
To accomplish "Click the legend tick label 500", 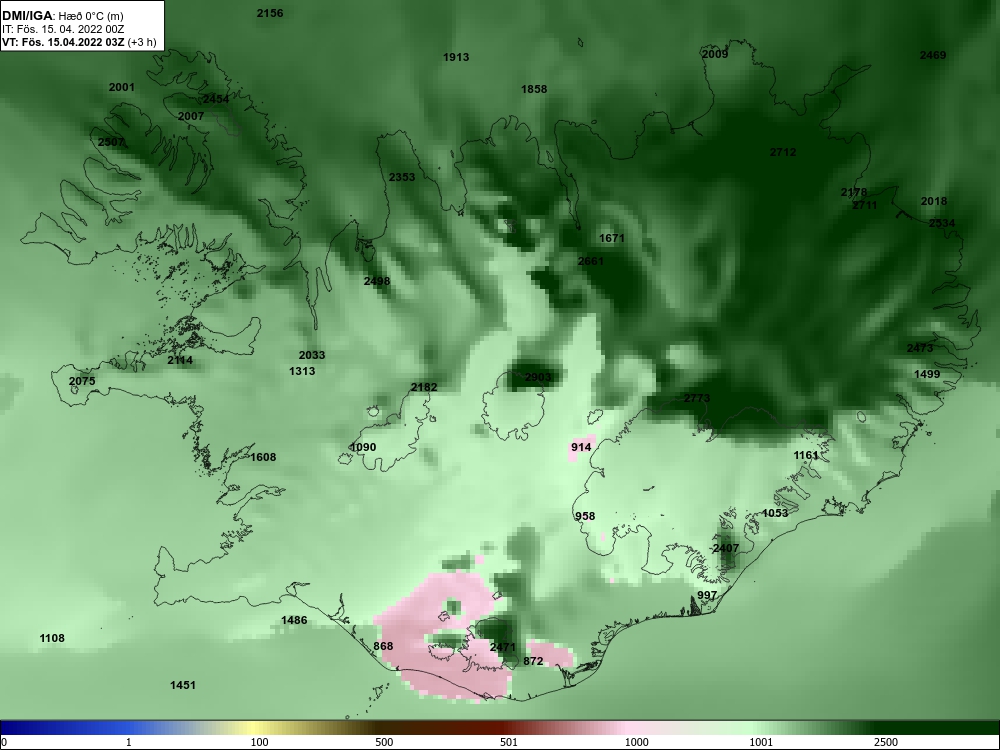I will [x=384, y=742].
